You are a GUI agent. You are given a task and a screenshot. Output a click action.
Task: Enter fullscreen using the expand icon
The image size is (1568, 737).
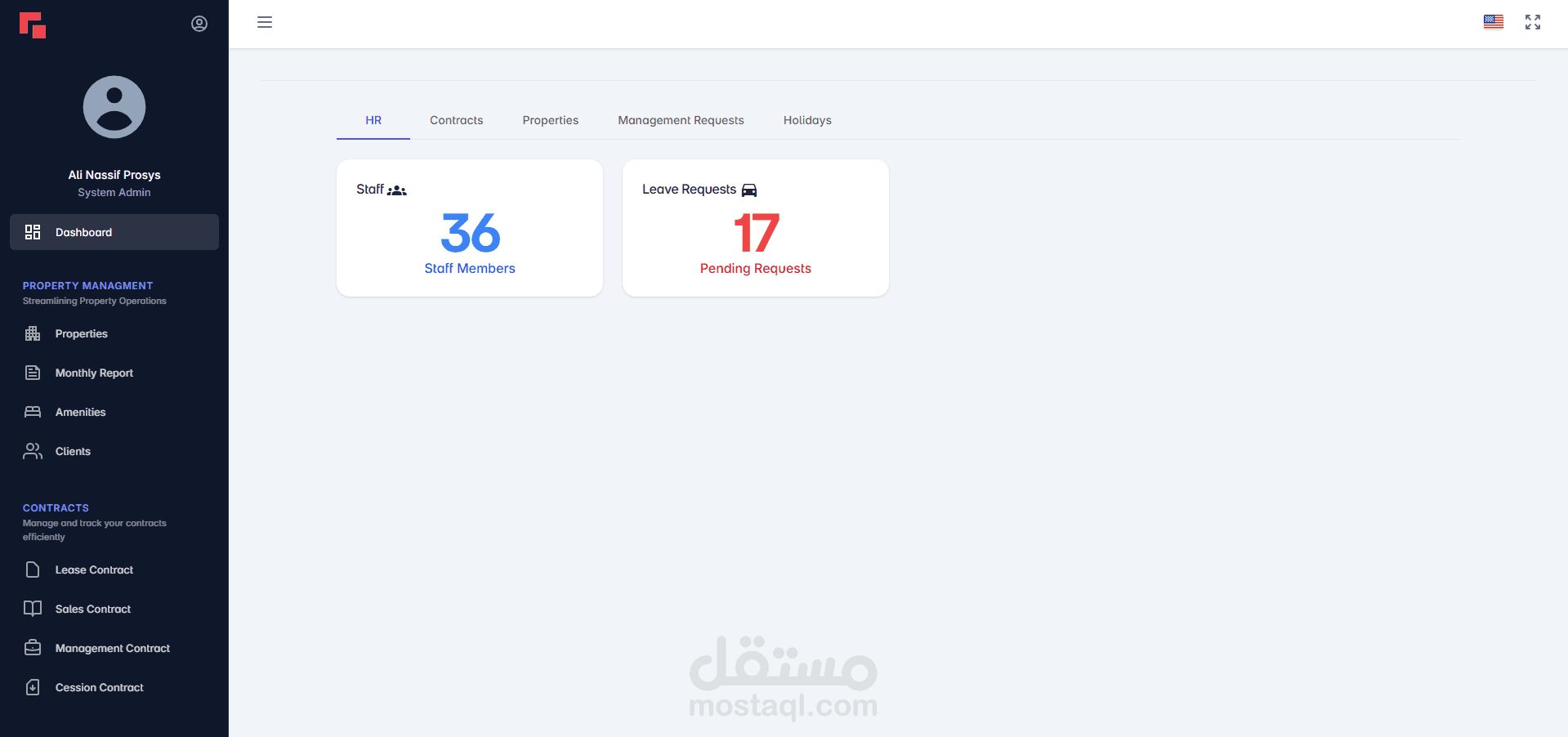(x=1532, y=22)
